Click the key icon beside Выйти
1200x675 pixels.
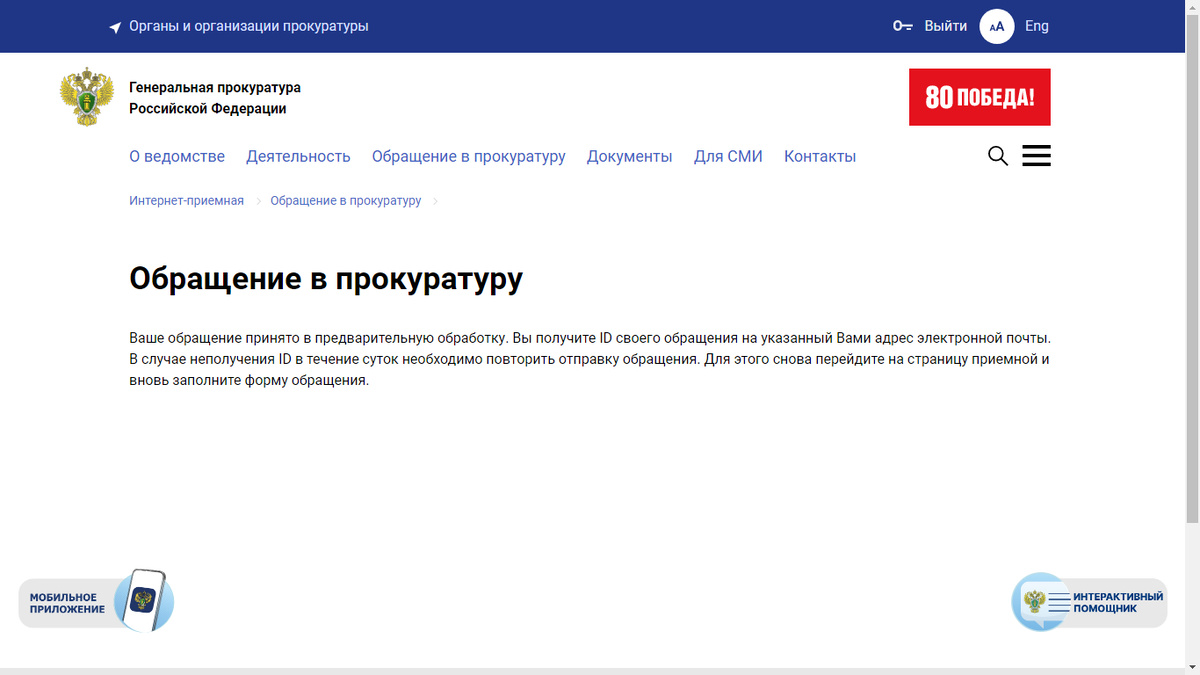tap(900, 26)
